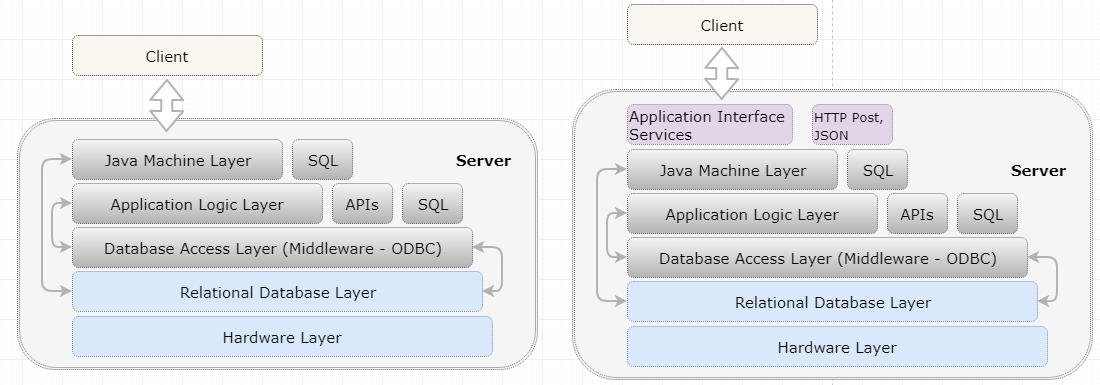Select left diagram's connector linking Application Logic to Database Access
Viewport: 1100px width, 385px height.
[x=53, y=224]
